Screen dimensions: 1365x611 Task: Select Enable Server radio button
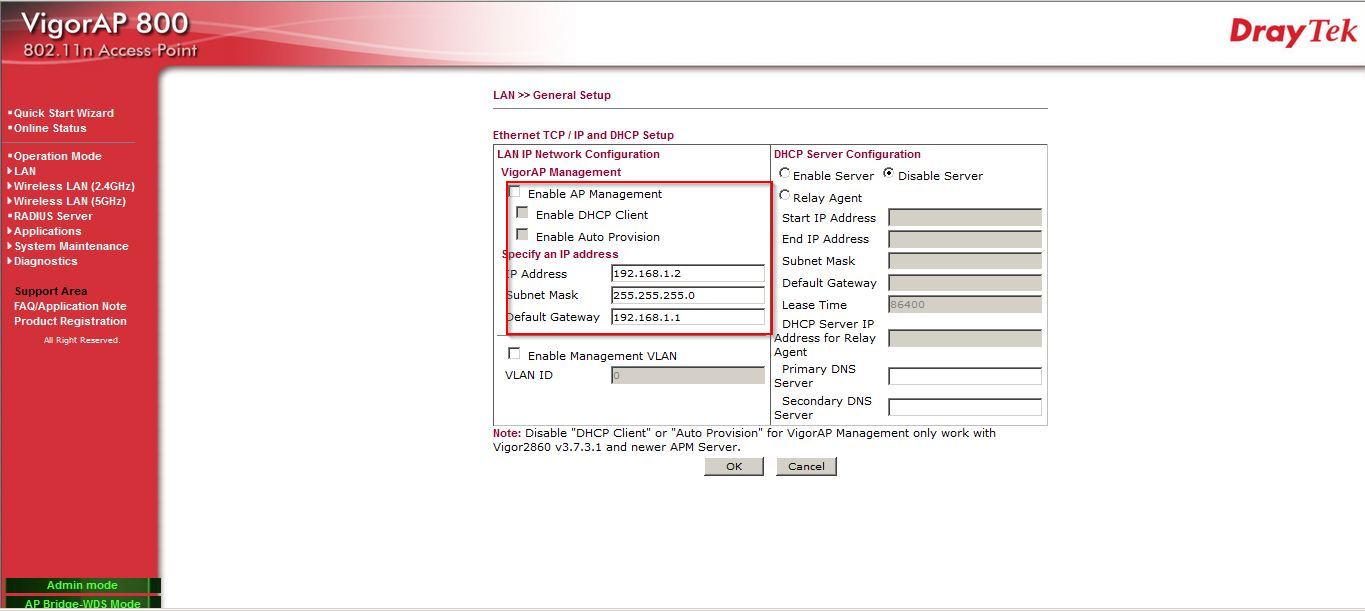(x=785, y=174)
